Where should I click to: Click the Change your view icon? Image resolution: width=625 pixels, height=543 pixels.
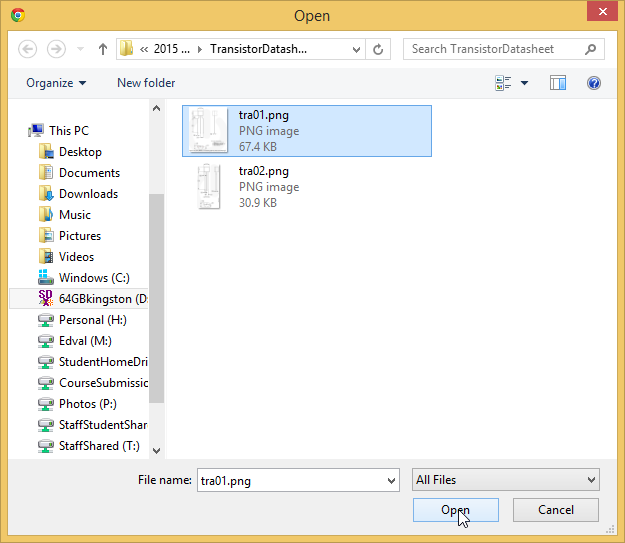click(x=503, y=83)
